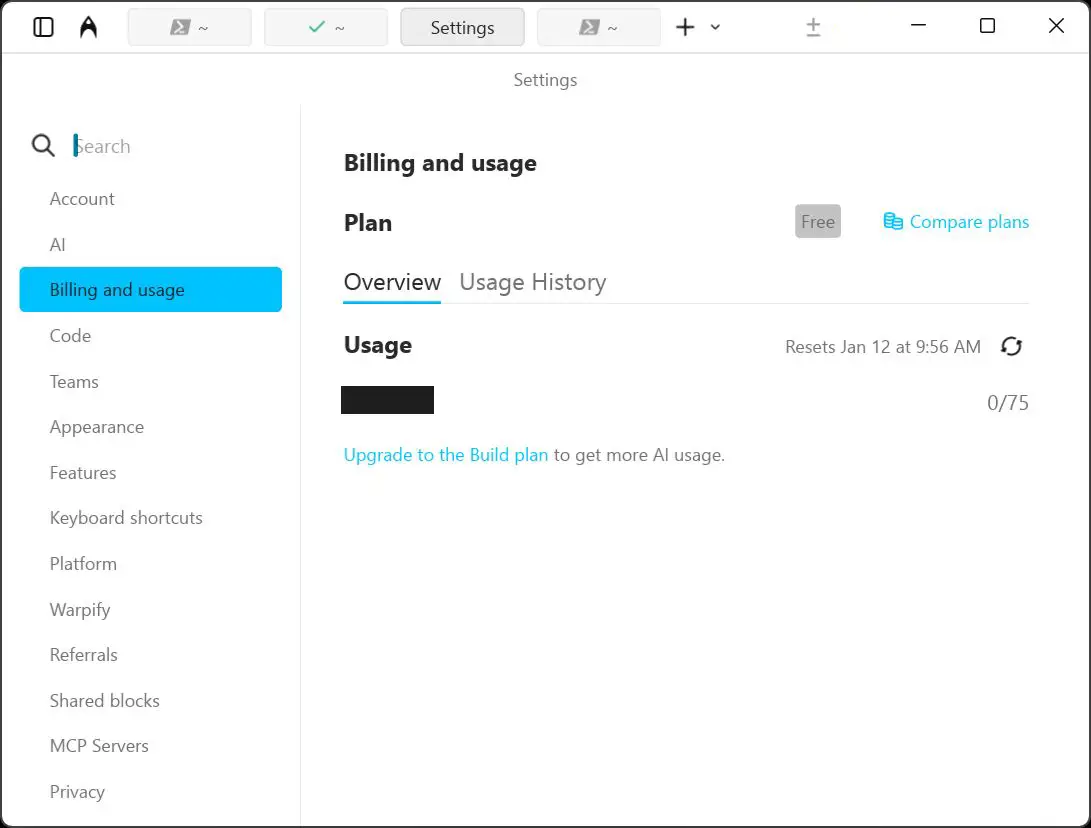
Task: Select the Overview tab
Action: 392,282
